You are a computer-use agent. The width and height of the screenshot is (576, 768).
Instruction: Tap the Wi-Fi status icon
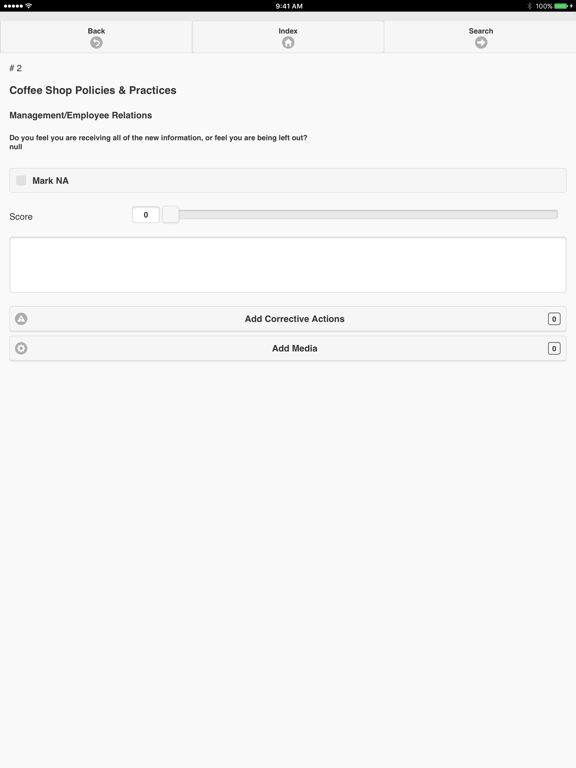(x=29, y=6)
